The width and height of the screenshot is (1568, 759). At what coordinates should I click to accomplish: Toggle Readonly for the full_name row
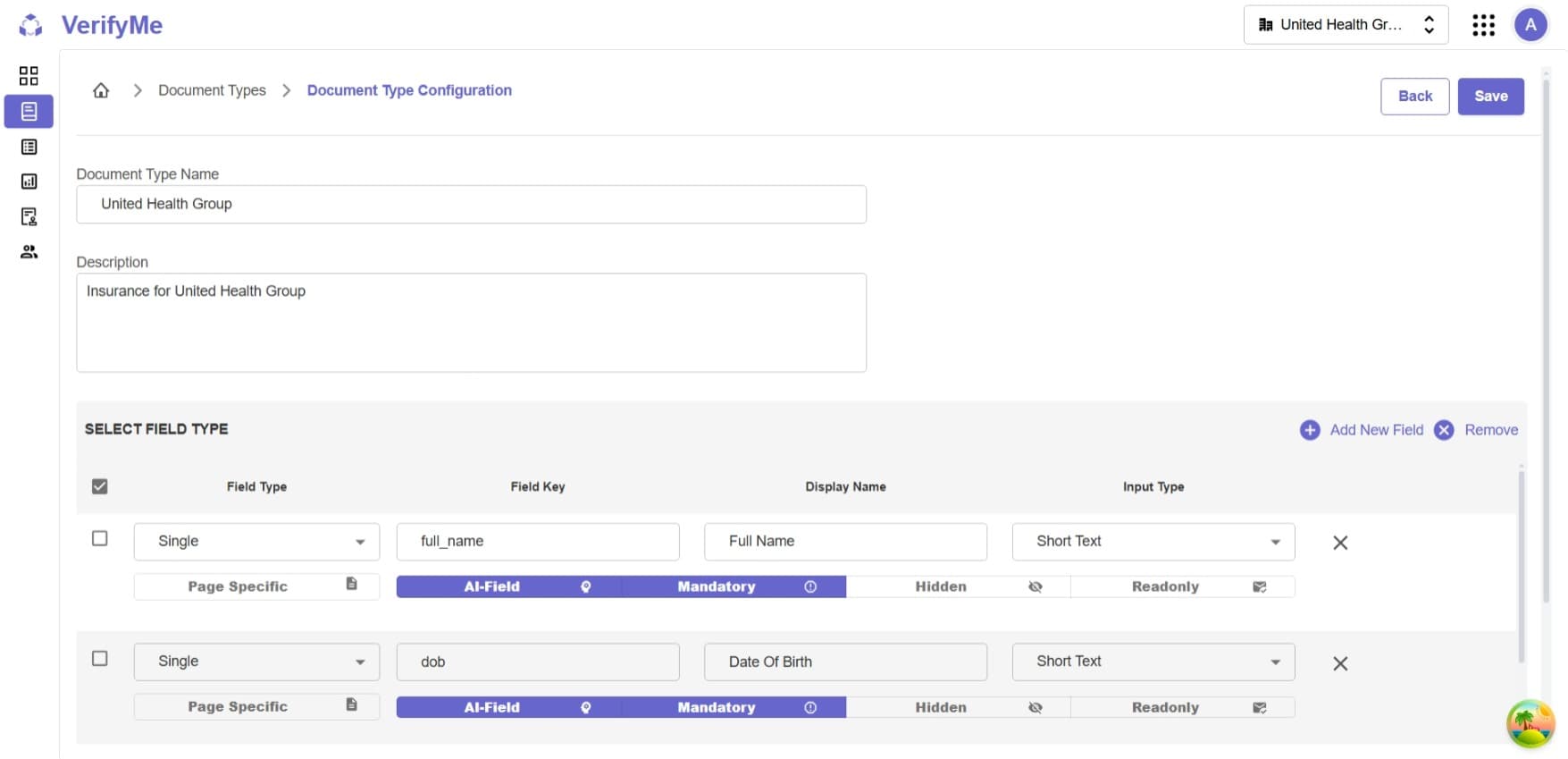click(1183, 586)
